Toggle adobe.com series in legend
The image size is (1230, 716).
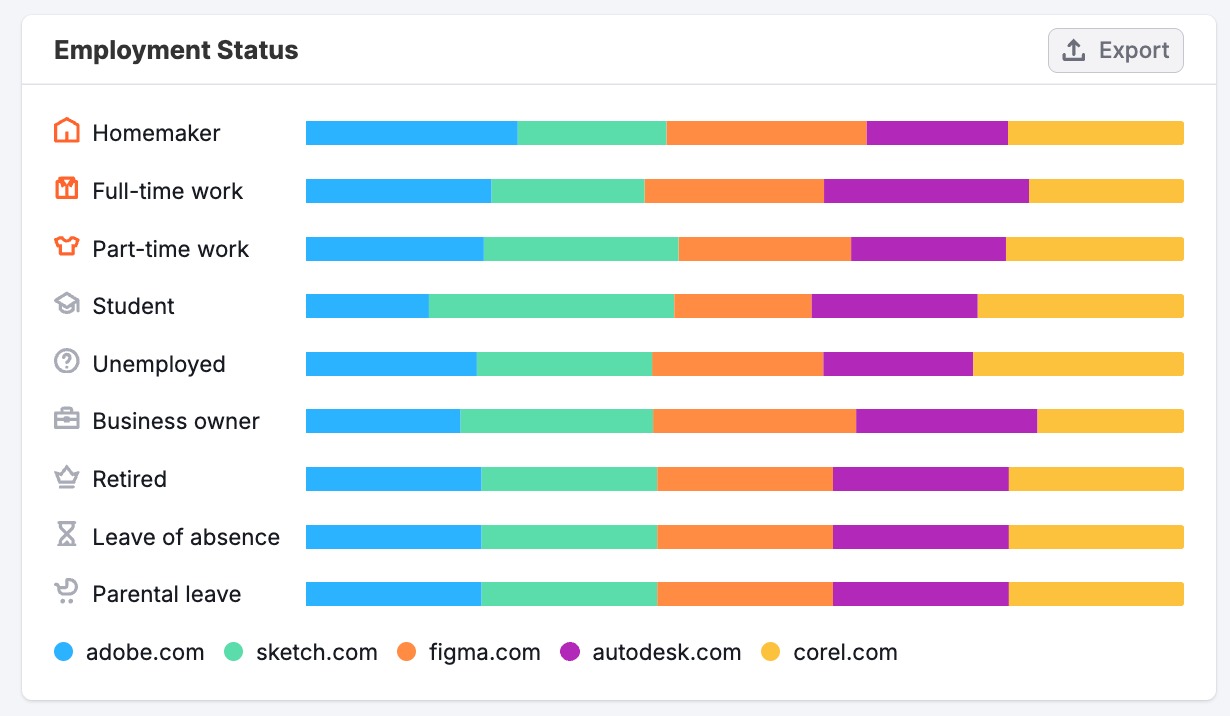(130, 653)
